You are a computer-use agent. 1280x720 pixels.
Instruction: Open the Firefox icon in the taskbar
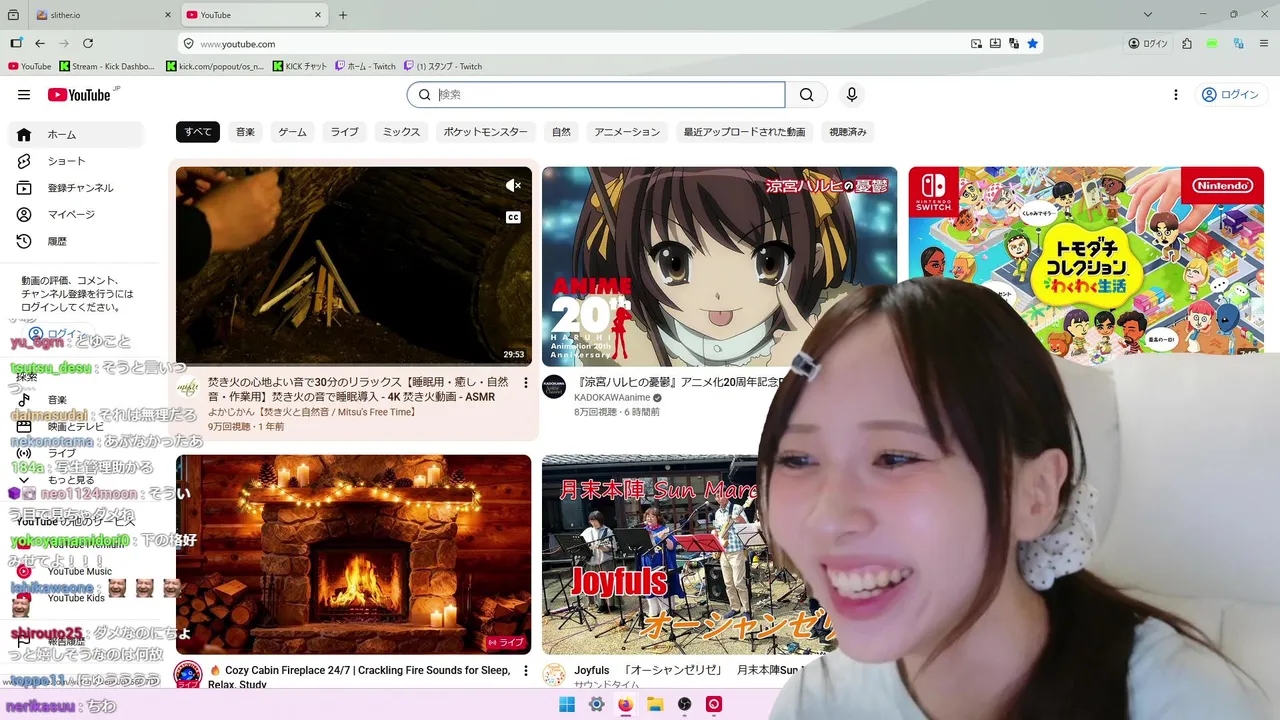[x=625, y=704]
